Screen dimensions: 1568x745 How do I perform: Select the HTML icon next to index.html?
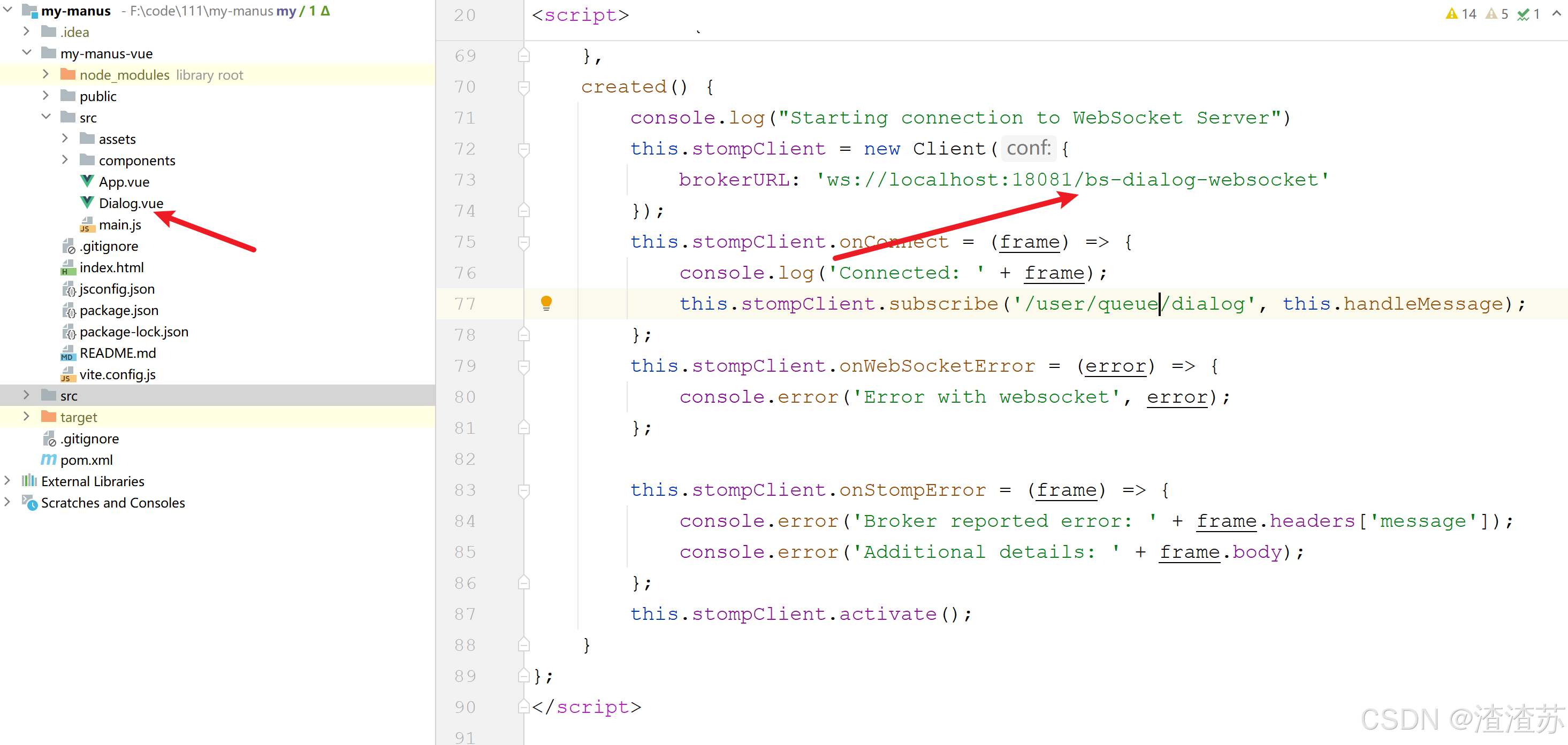click(68, 267)
